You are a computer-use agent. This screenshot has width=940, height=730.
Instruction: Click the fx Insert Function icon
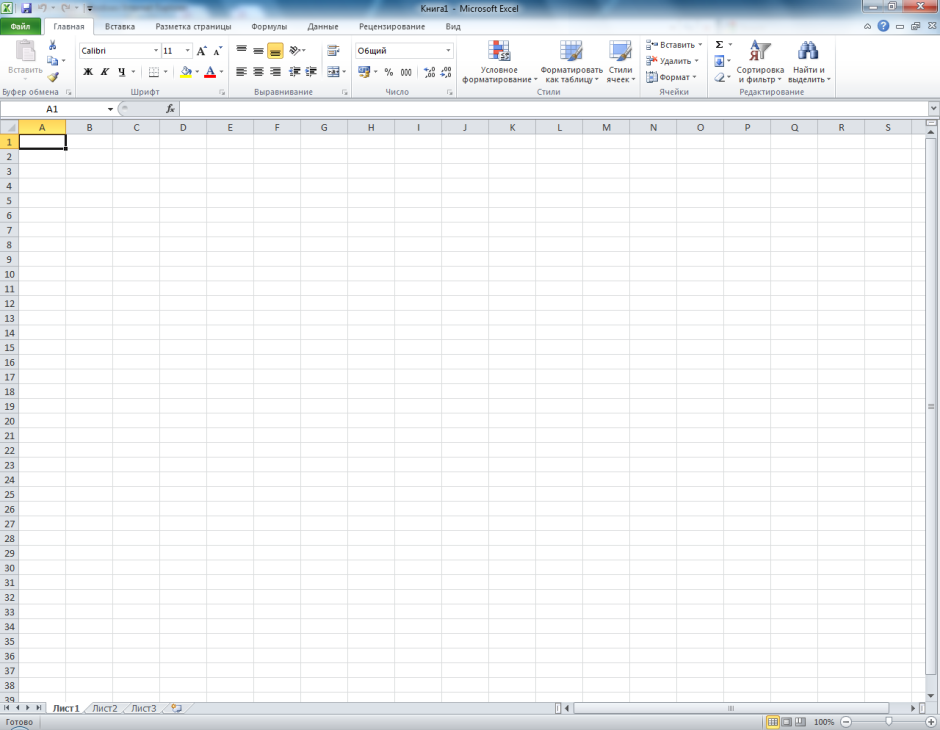170,108
